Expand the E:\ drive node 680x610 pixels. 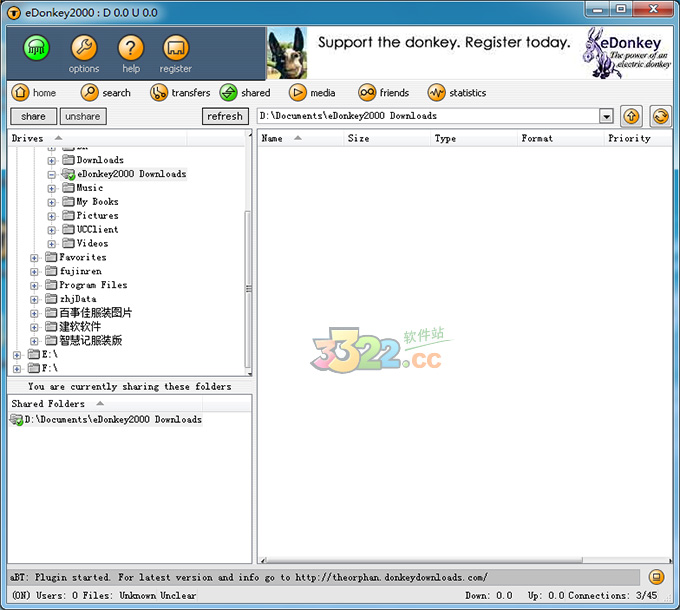pyautogui.click(x=17, y=356)
